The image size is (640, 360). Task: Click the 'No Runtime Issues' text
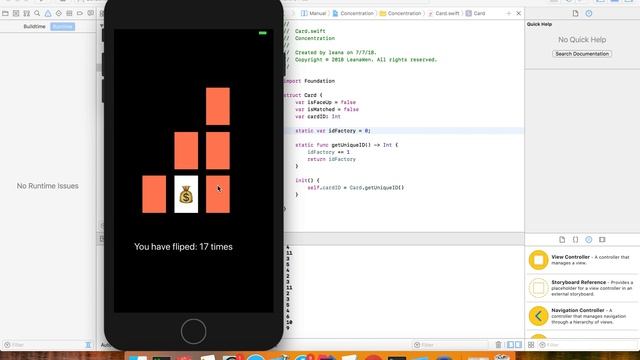(48, 186)
